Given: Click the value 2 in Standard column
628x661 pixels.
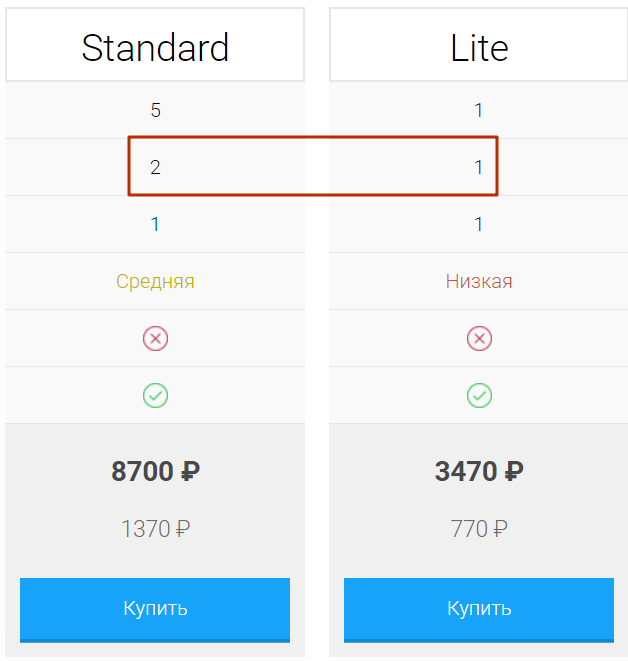Looking at the screenshot, I should [155, 167].
